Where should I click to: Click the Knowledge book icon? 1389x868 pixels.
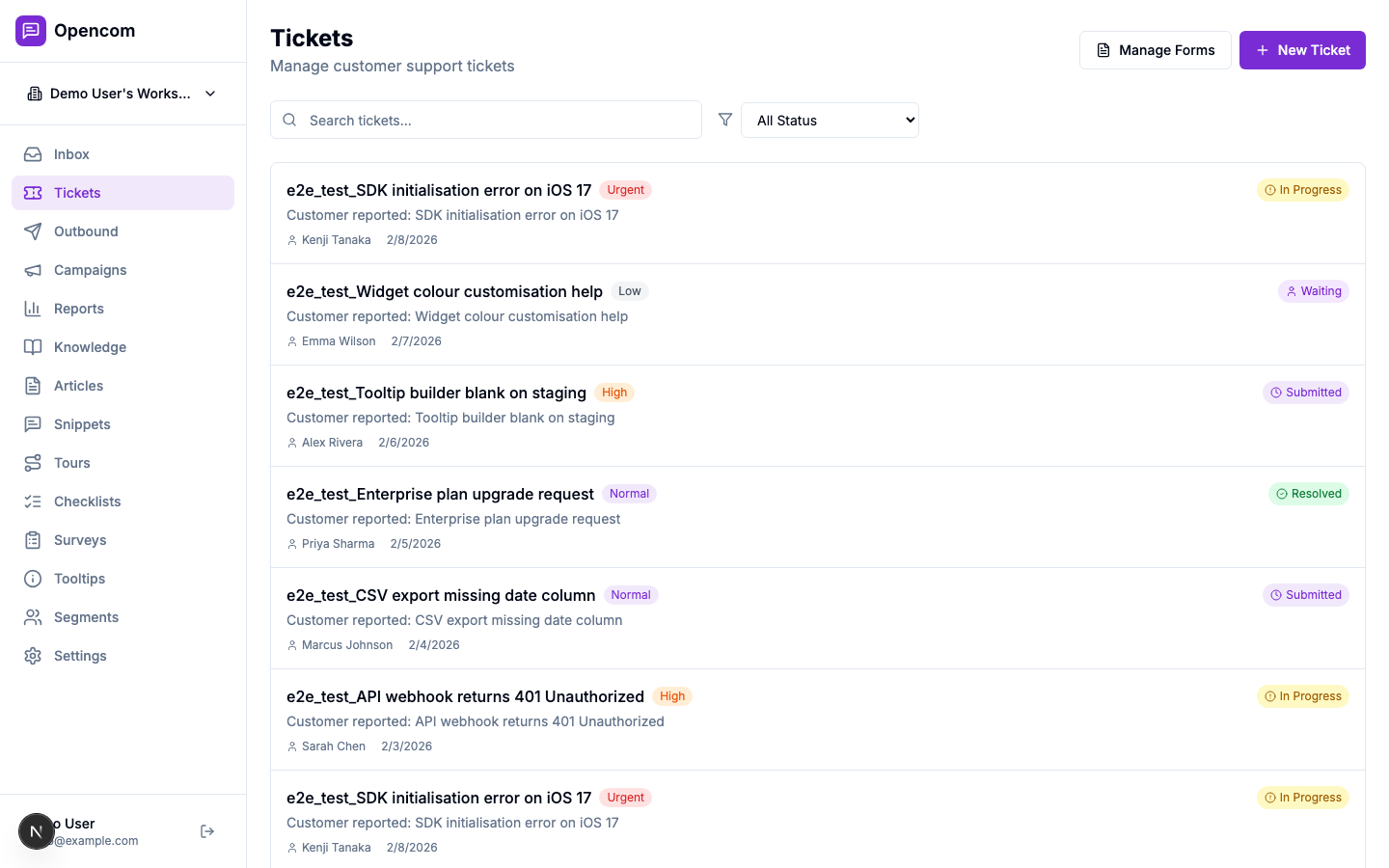click(33, 347)
